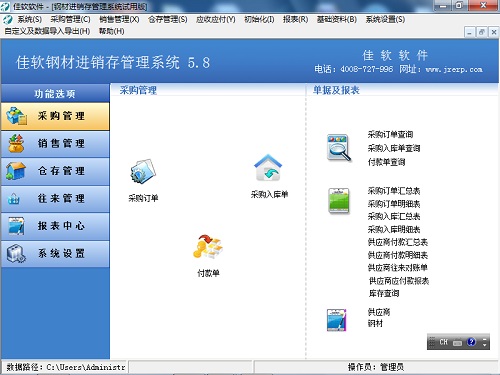This screenshot has height=375, width=500.
Task: Minimize the inner child window
Action: click(469, 32)
